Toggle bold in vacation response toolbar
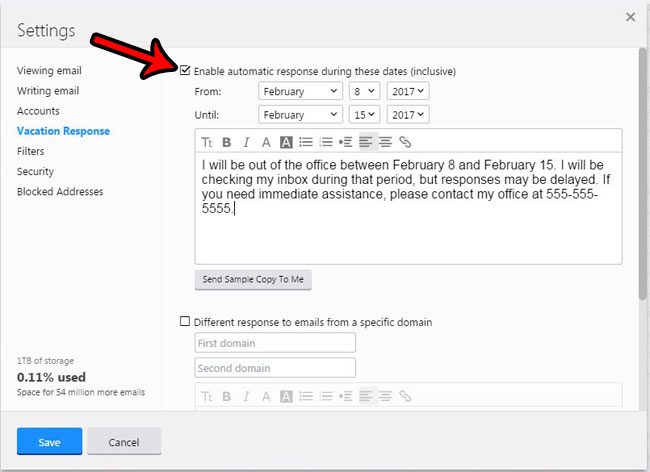The width and height of the screenshot is (650, 472). tap(226, 143)
